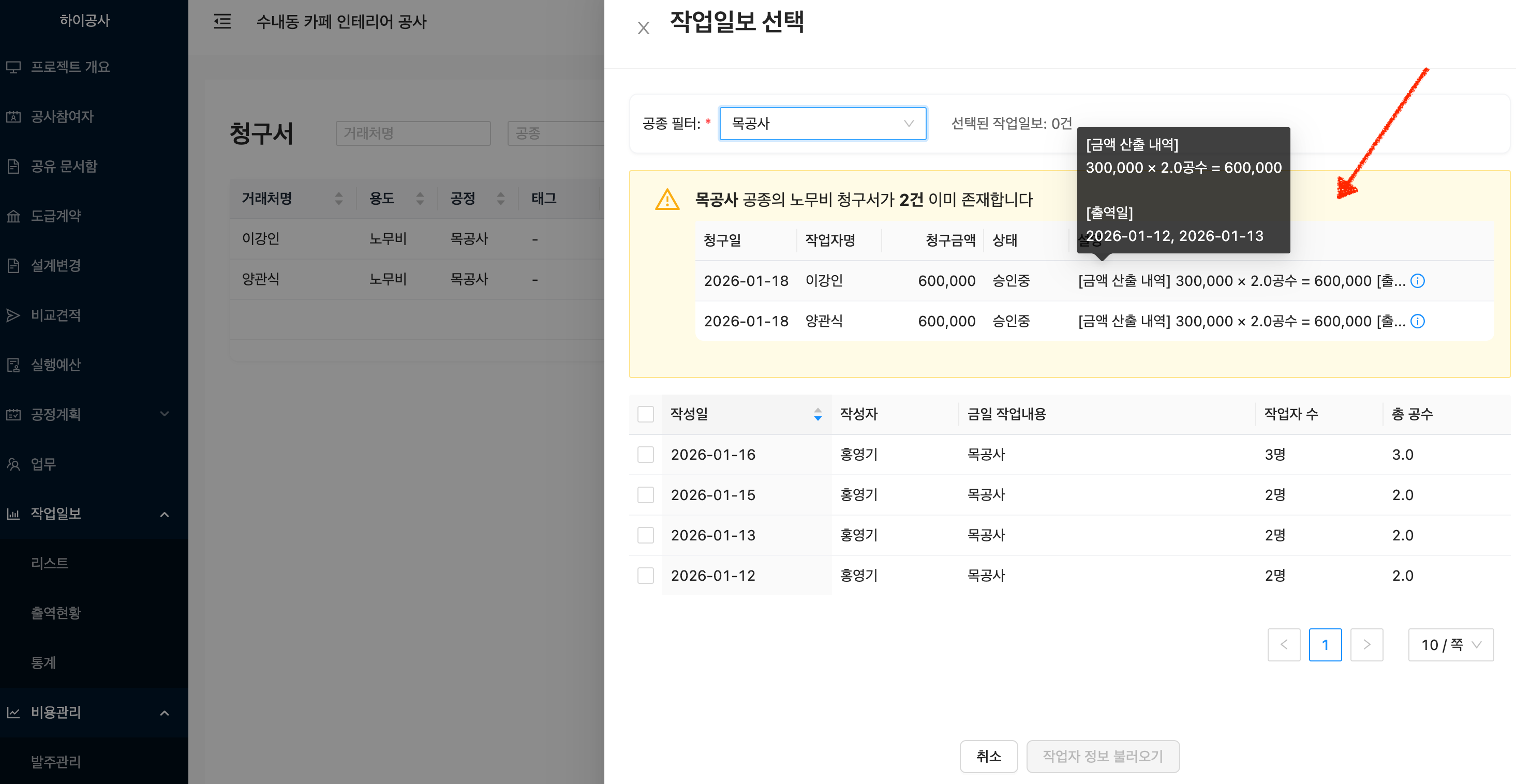Click the sidebar collapse hamburger icon
This screenshot has height=784, width=1516.
pyautogui.click(x=222, y=22)
